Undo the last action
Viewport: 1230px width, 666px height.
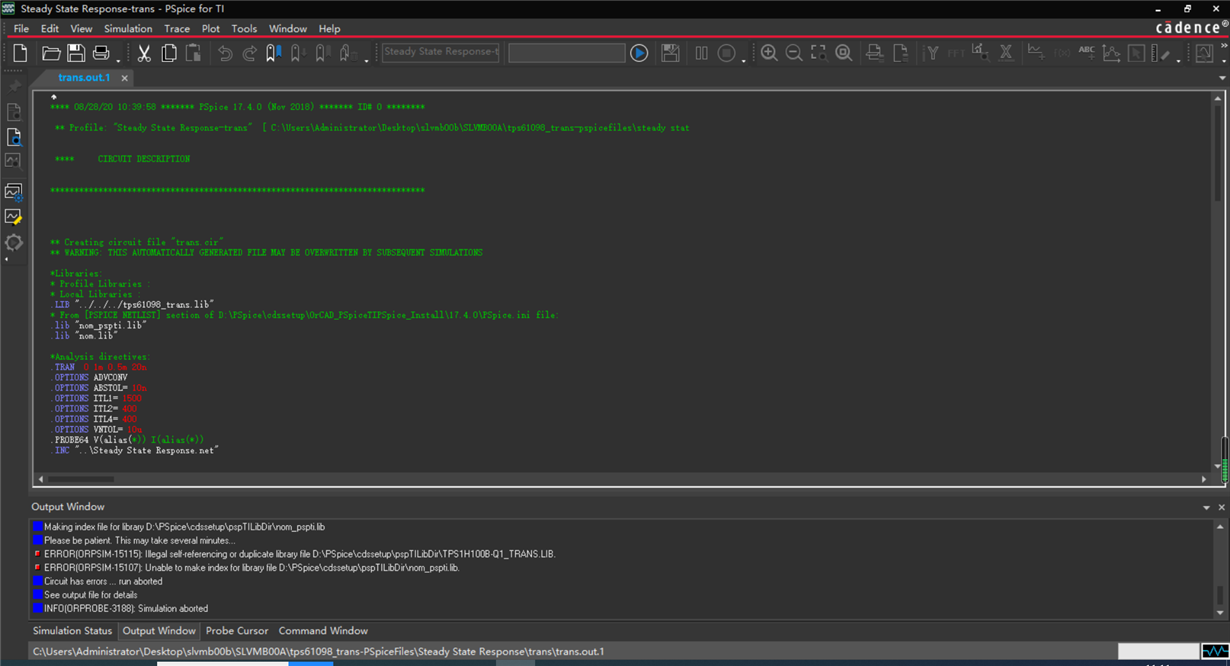[225, 53]
